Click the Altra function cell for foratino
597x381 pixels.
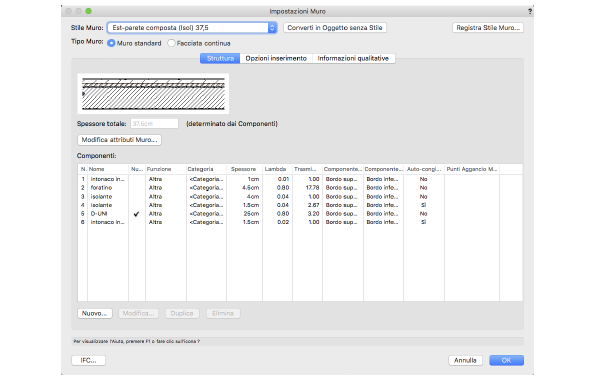pyautogui.click(x=155, y=188)
